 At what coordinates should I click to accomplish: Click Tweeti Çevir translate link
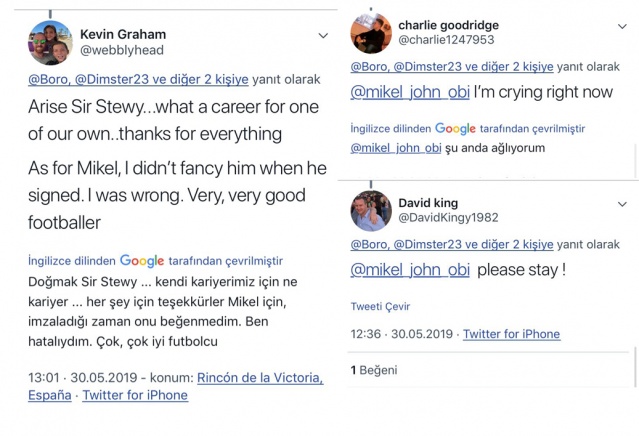tap(380, 307)
